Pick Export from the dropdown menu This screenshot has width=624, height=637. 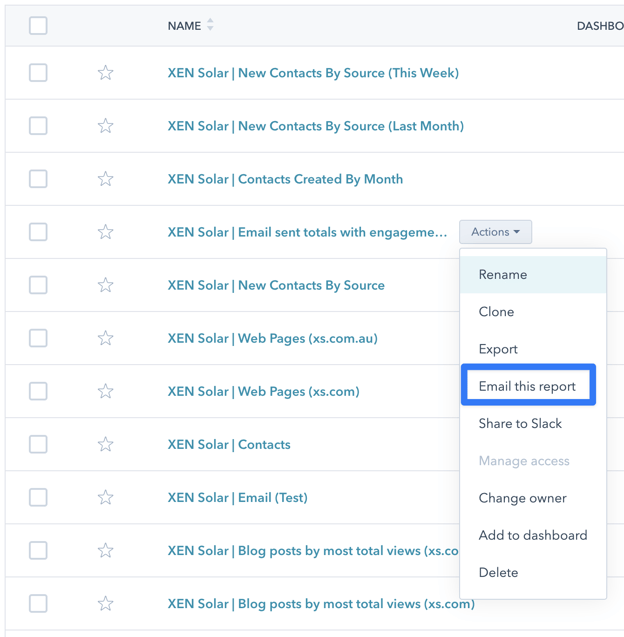pyautogui.click(x=533, y=349)
